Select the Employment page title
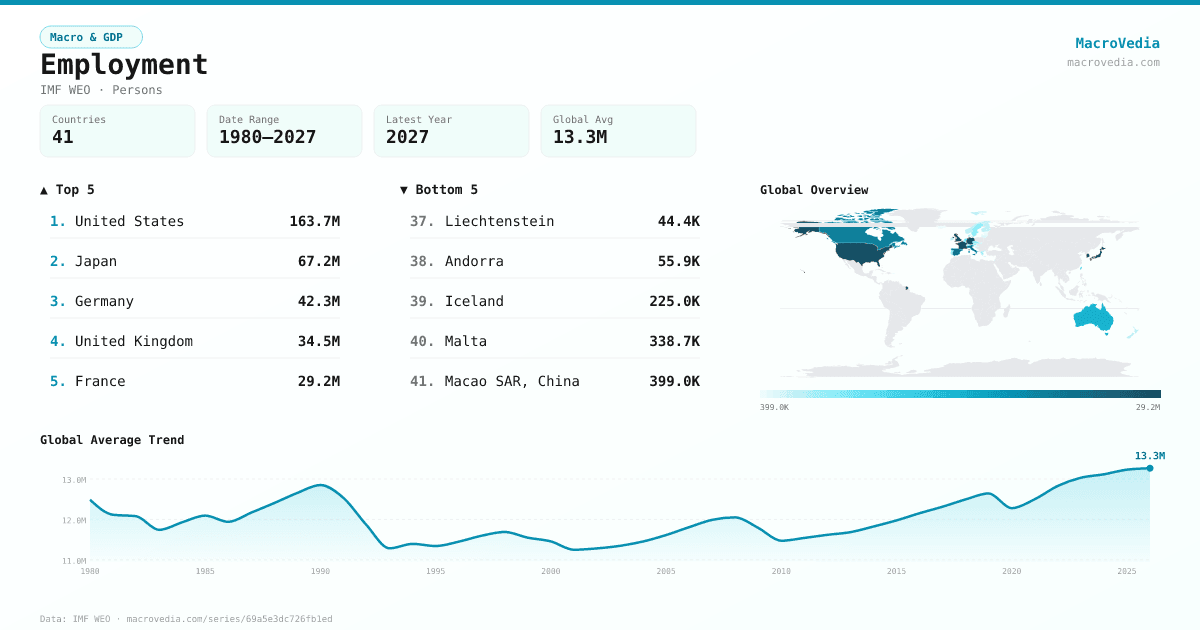The height and width of the screenshot is (630, 1200). 124,64
